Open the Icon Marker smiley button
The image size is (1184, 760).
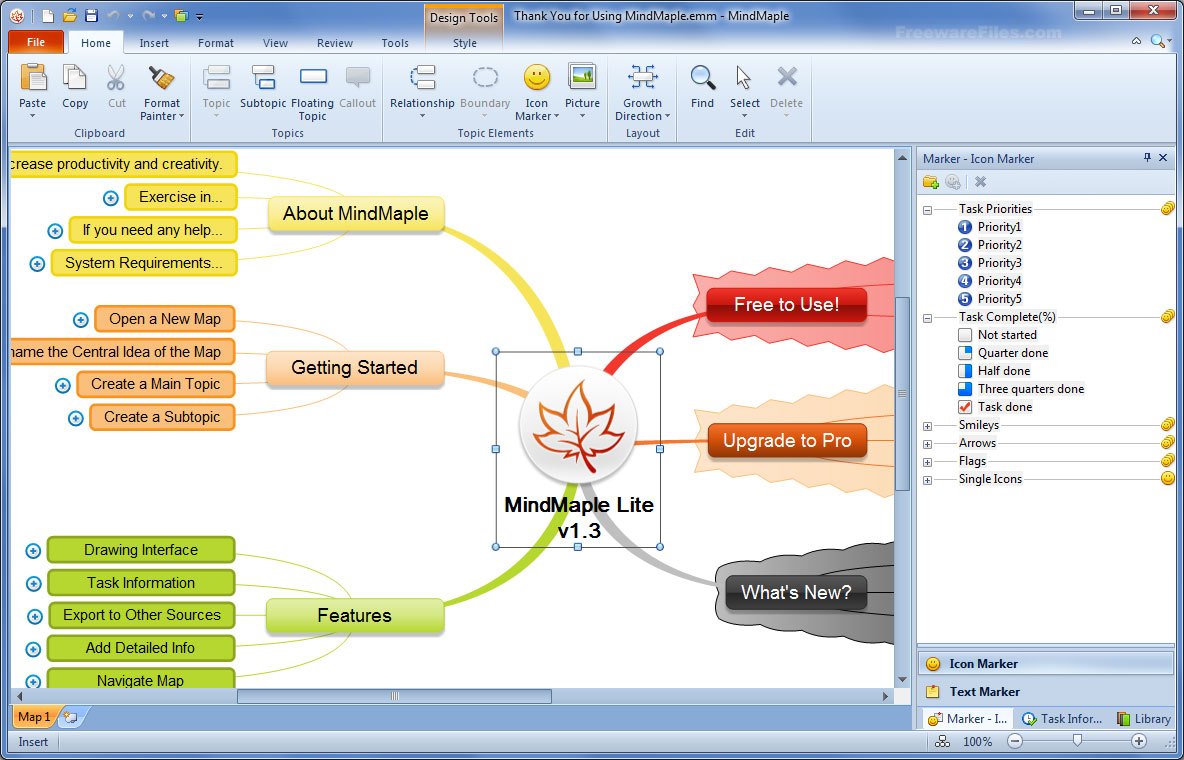536,77
